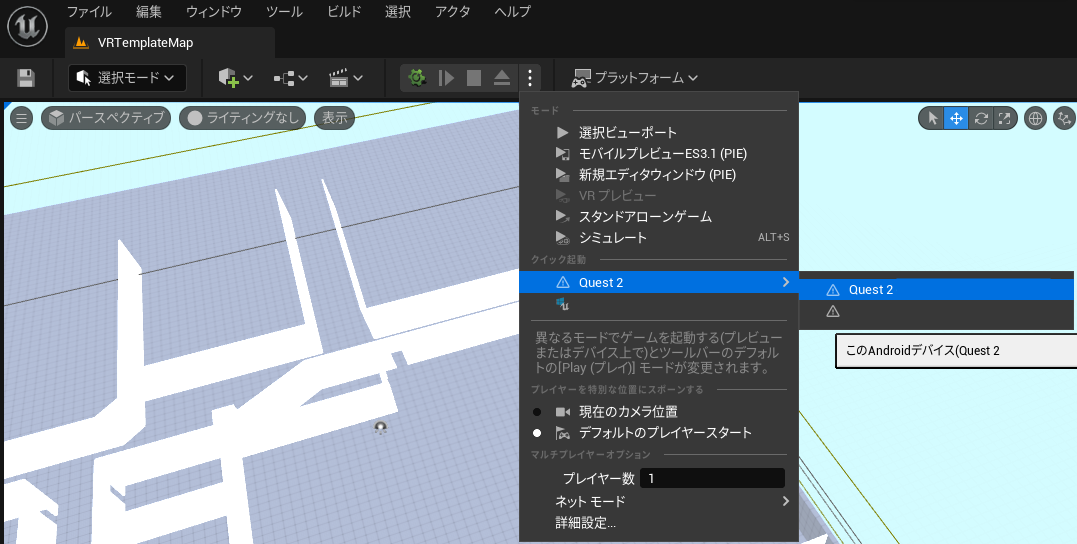1077x544 pixels.
Task: Click the 表示 viewport button
Action: coord(335,118)
